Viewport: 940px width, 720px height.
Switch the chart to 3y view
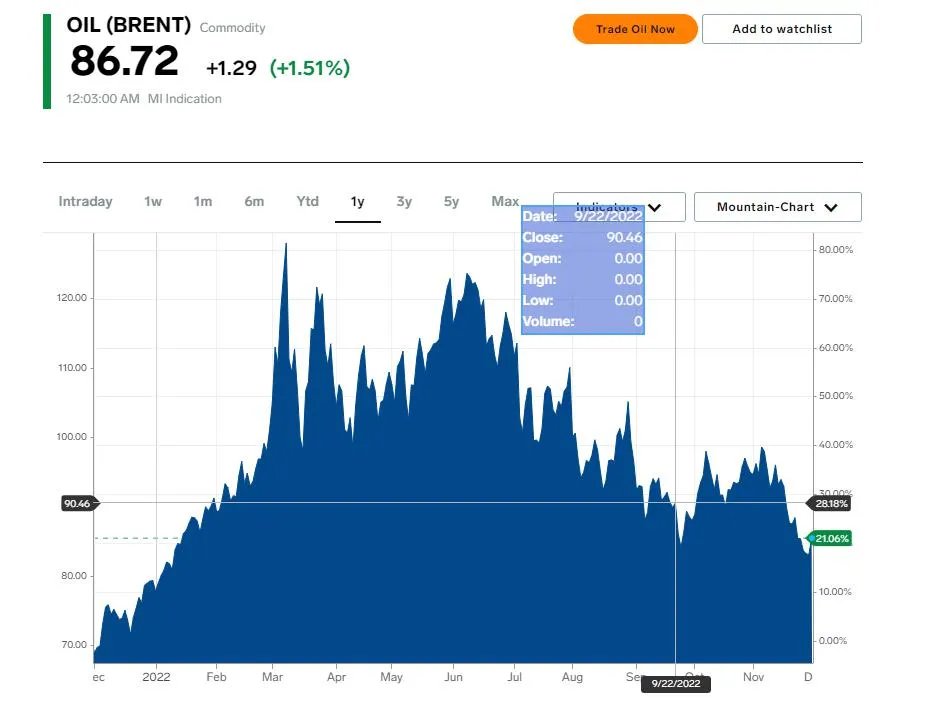404,202
